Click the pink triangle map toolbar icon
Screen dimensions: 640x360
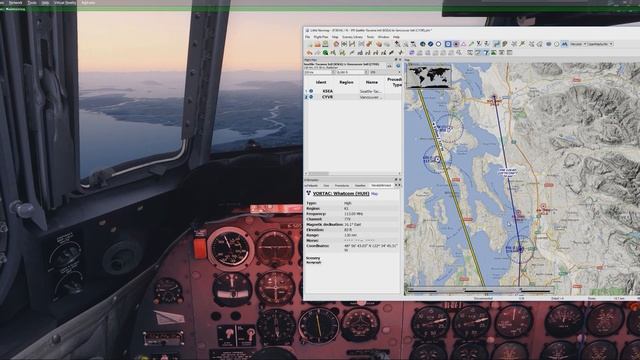point(463,44)
